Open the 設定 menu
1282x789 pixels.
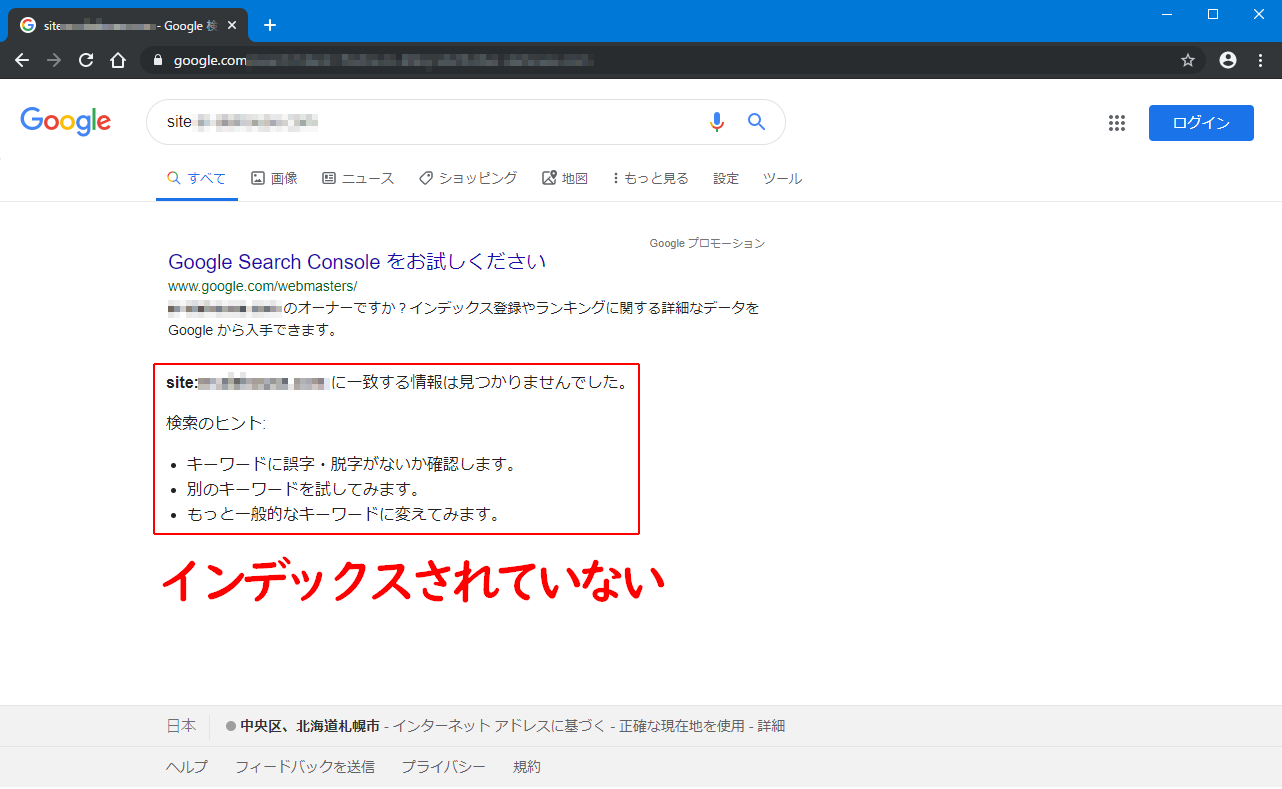(x=726, y=178)
